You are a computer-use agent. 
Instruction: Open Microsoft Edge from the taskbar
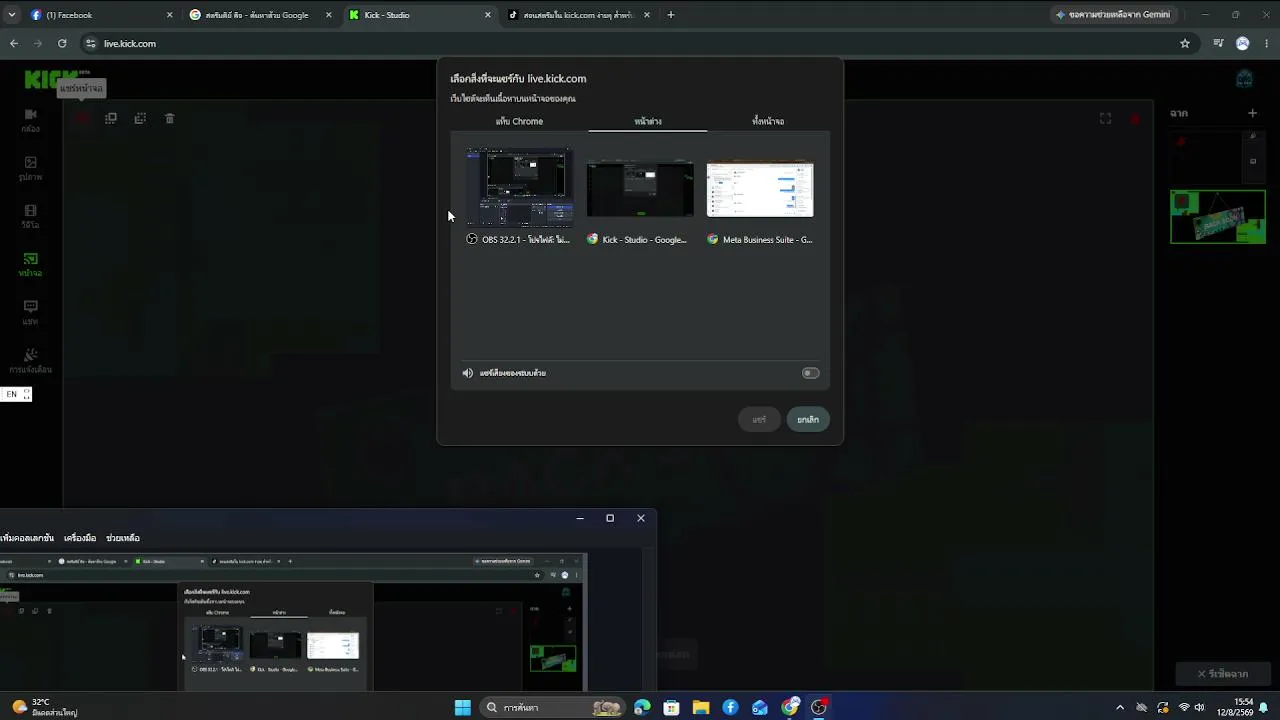tap(642, 707)
